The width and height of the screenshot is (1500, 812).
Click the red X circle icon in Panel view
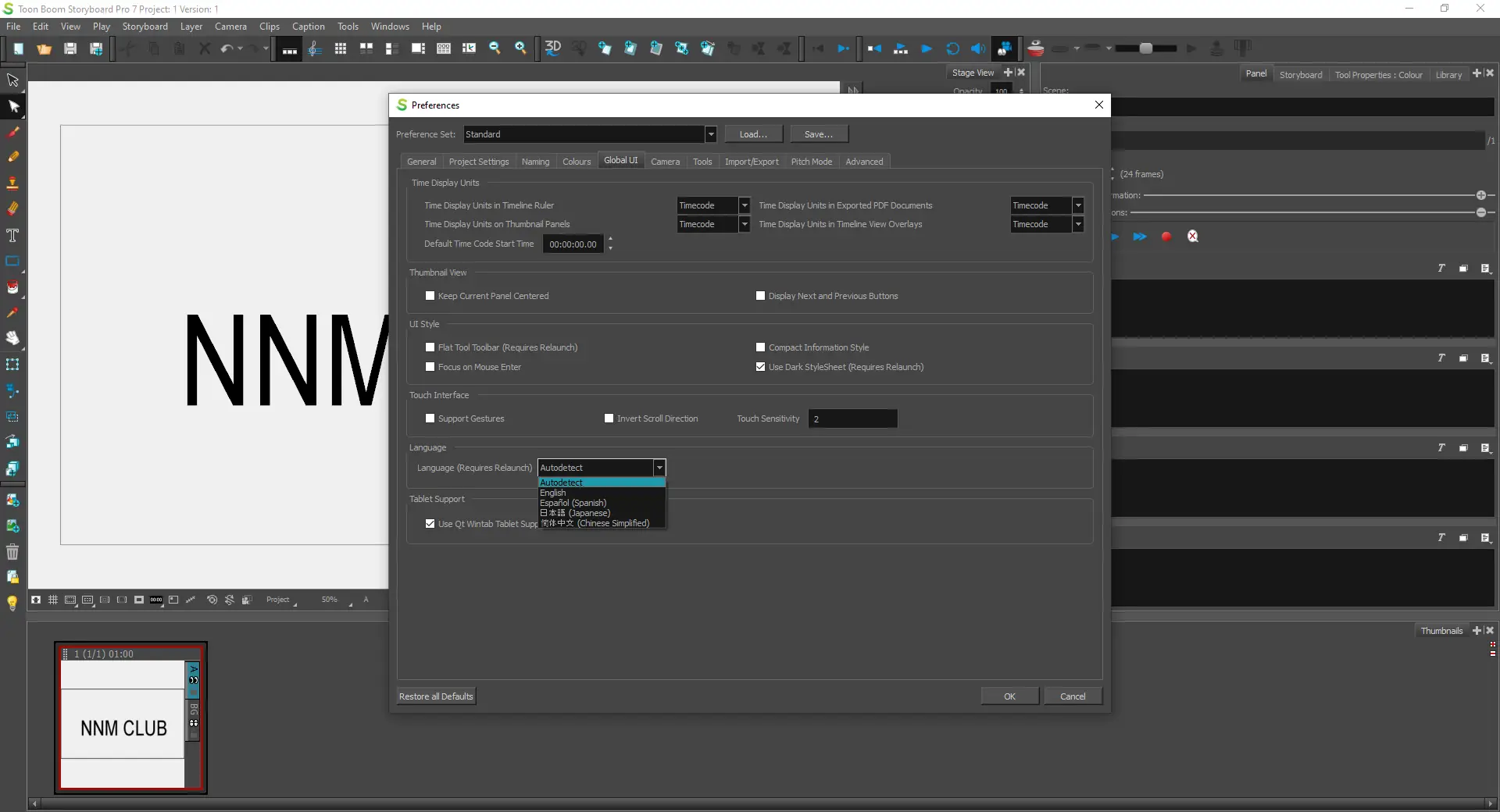(1193, 237)
